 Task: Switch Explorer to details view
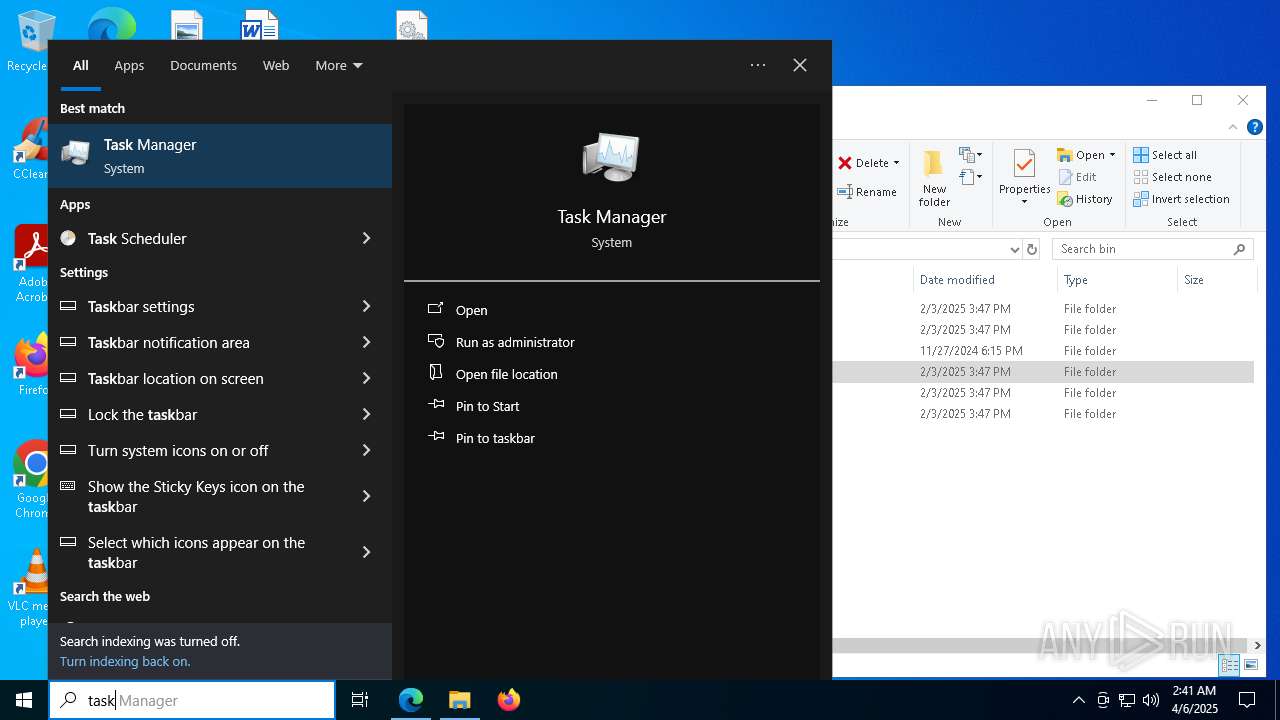tap(1230, 665)
